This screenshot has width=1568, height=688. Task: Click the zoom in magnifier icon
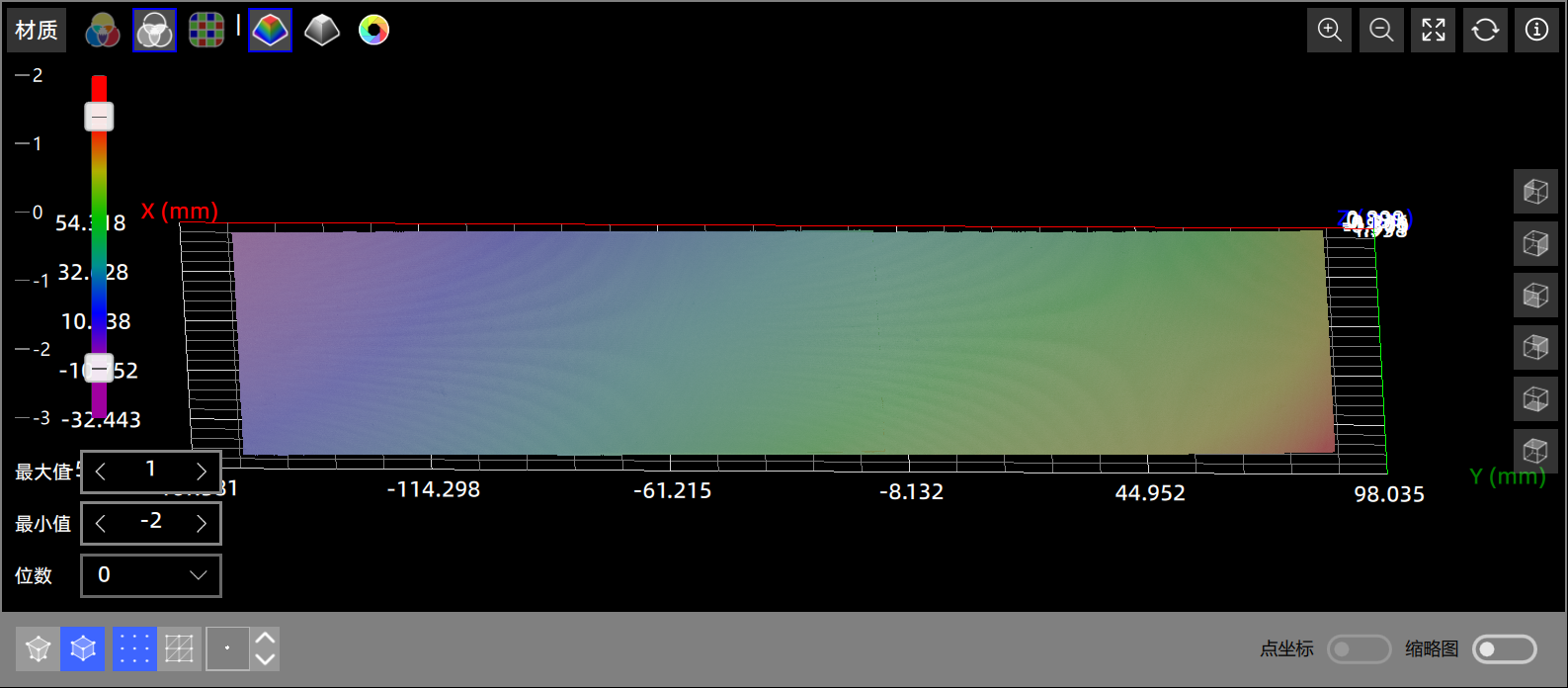1330,30
